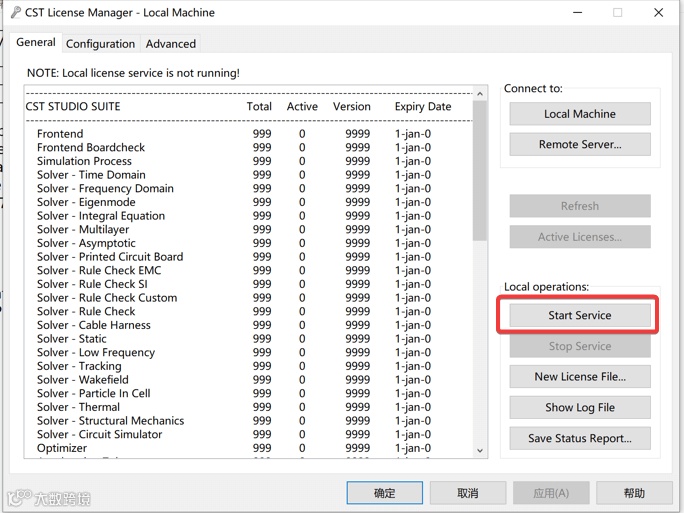
Task: Click the 'service is not running' note
Action: coord(133,73)
